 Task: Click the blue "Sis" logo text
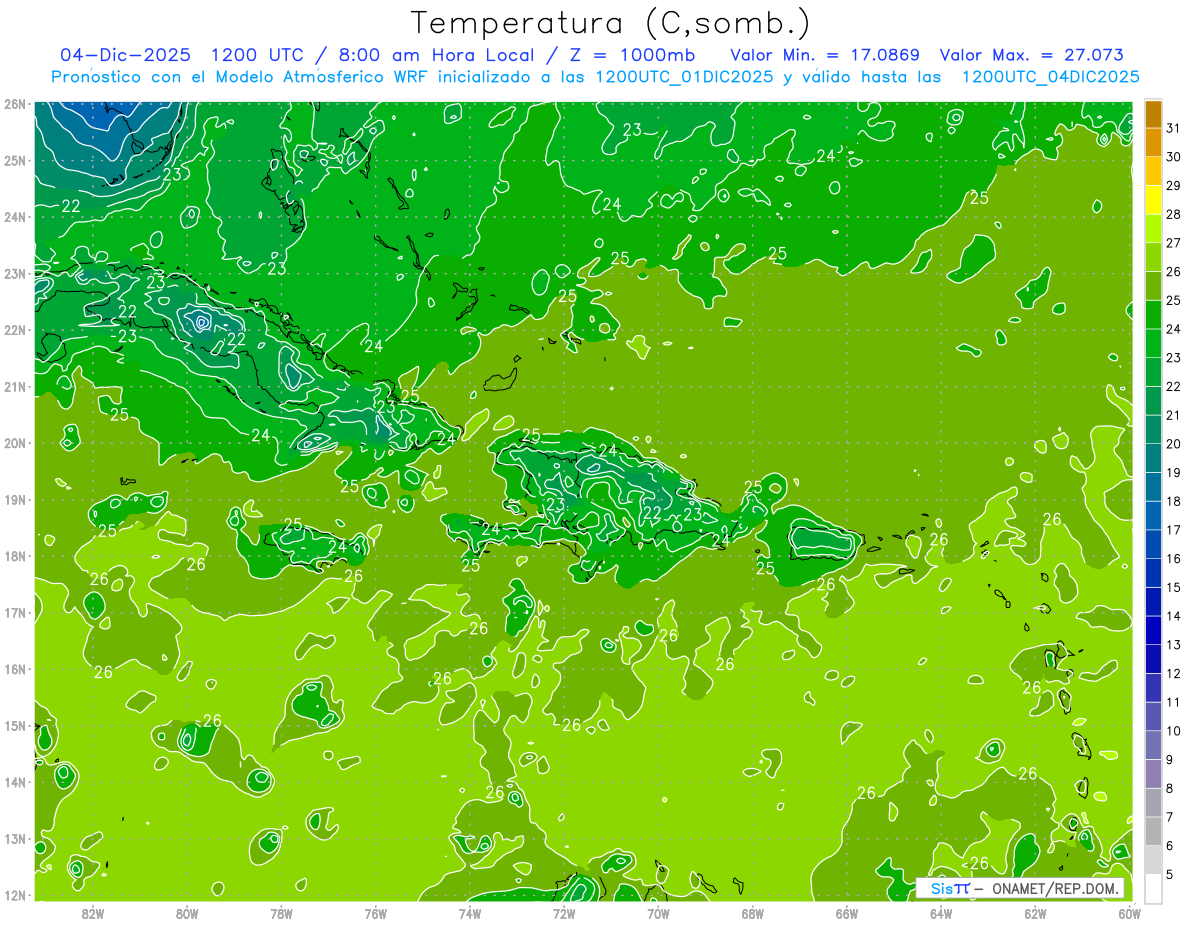pyautogui.click(x=942, y=889)
